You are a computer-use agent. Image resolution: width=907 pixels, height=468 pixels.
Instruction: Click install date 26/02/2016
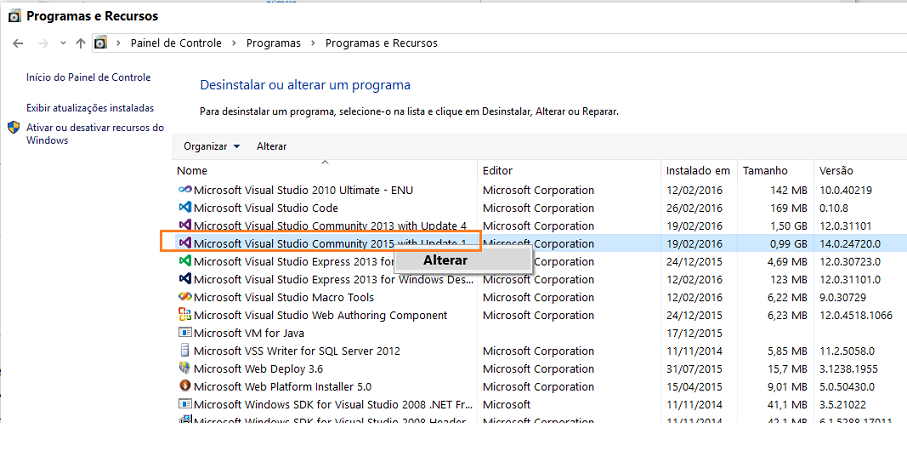coord(694,208)
